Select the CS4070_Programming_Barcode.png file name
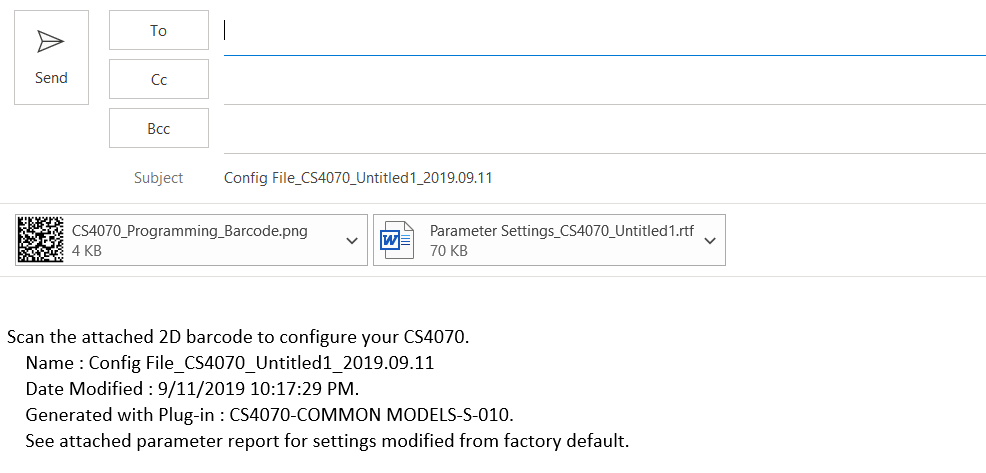This screenshot has width=986, height=473. click(x=190, y=231)
